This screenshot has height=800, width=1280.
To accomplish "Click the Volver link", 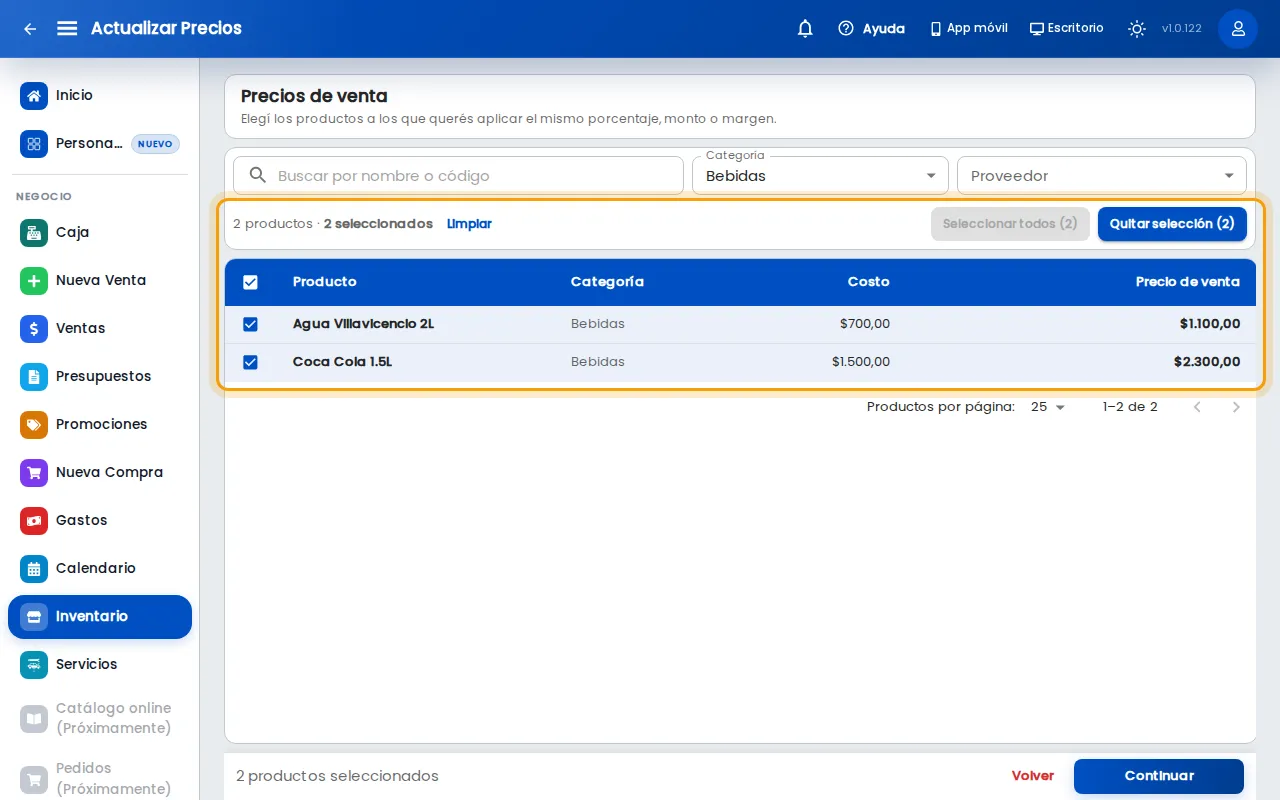I will [1033, 776].
